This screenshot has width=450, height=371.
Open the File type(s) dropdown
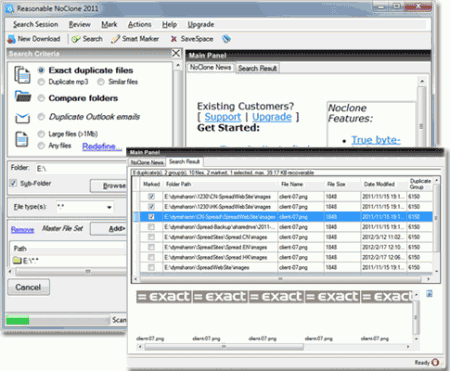109,207
